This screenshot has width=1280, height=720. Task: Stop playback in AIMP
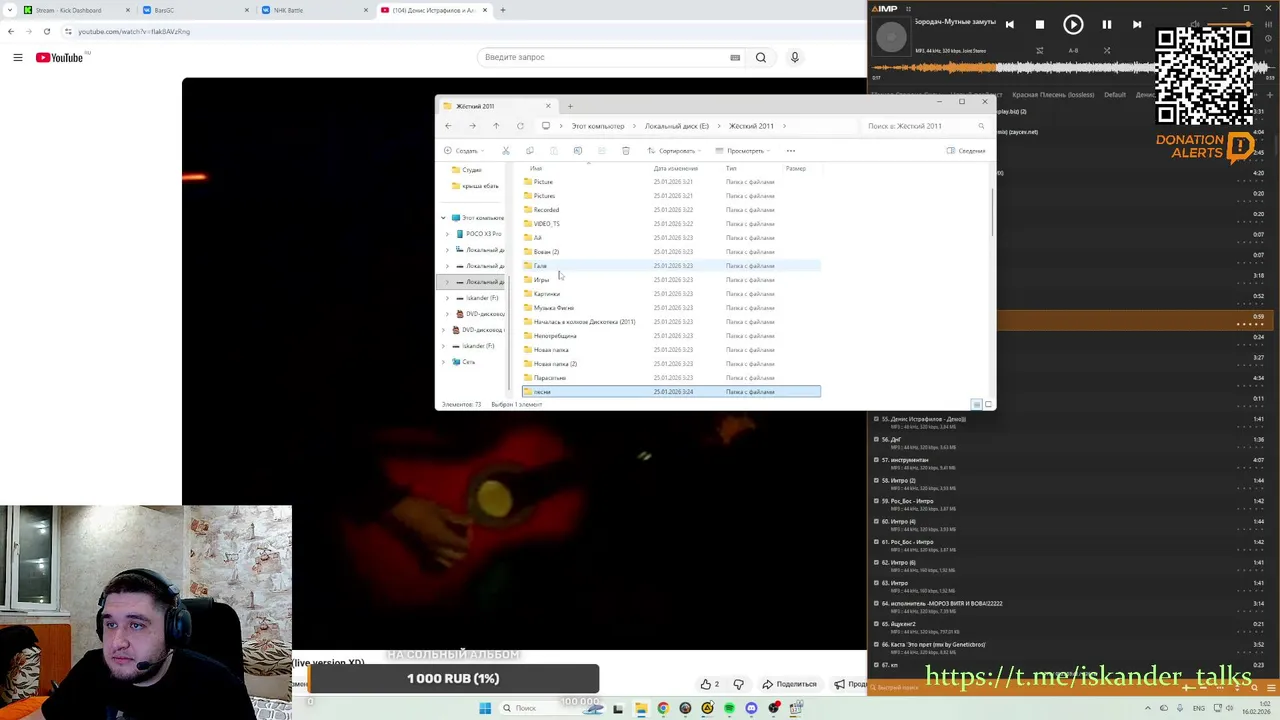click(x=1040, y=24)
